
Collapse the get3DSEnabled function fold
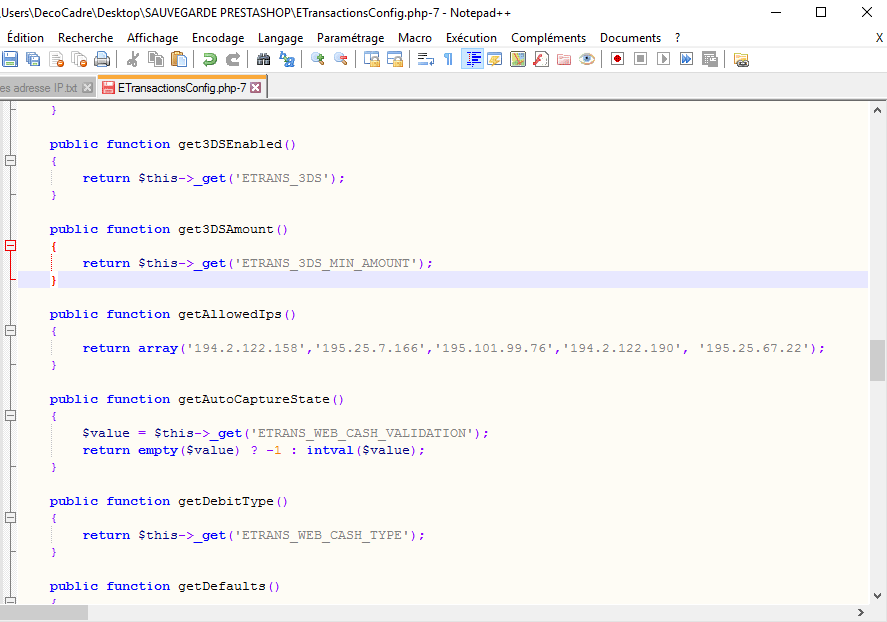10,161
